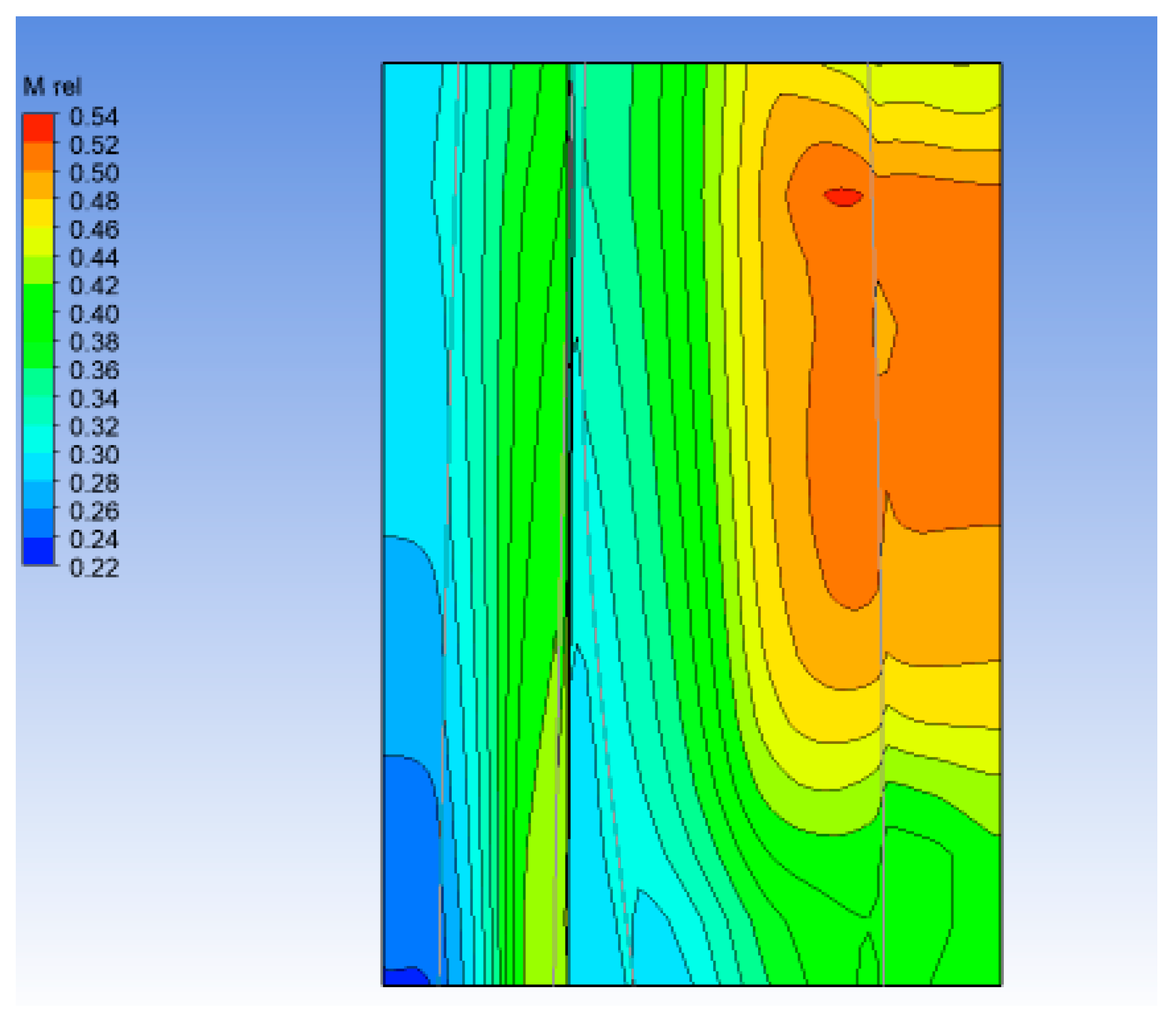Click the 0.40 legend value label
The image size is (1176, 1025).
pos(93,314)
